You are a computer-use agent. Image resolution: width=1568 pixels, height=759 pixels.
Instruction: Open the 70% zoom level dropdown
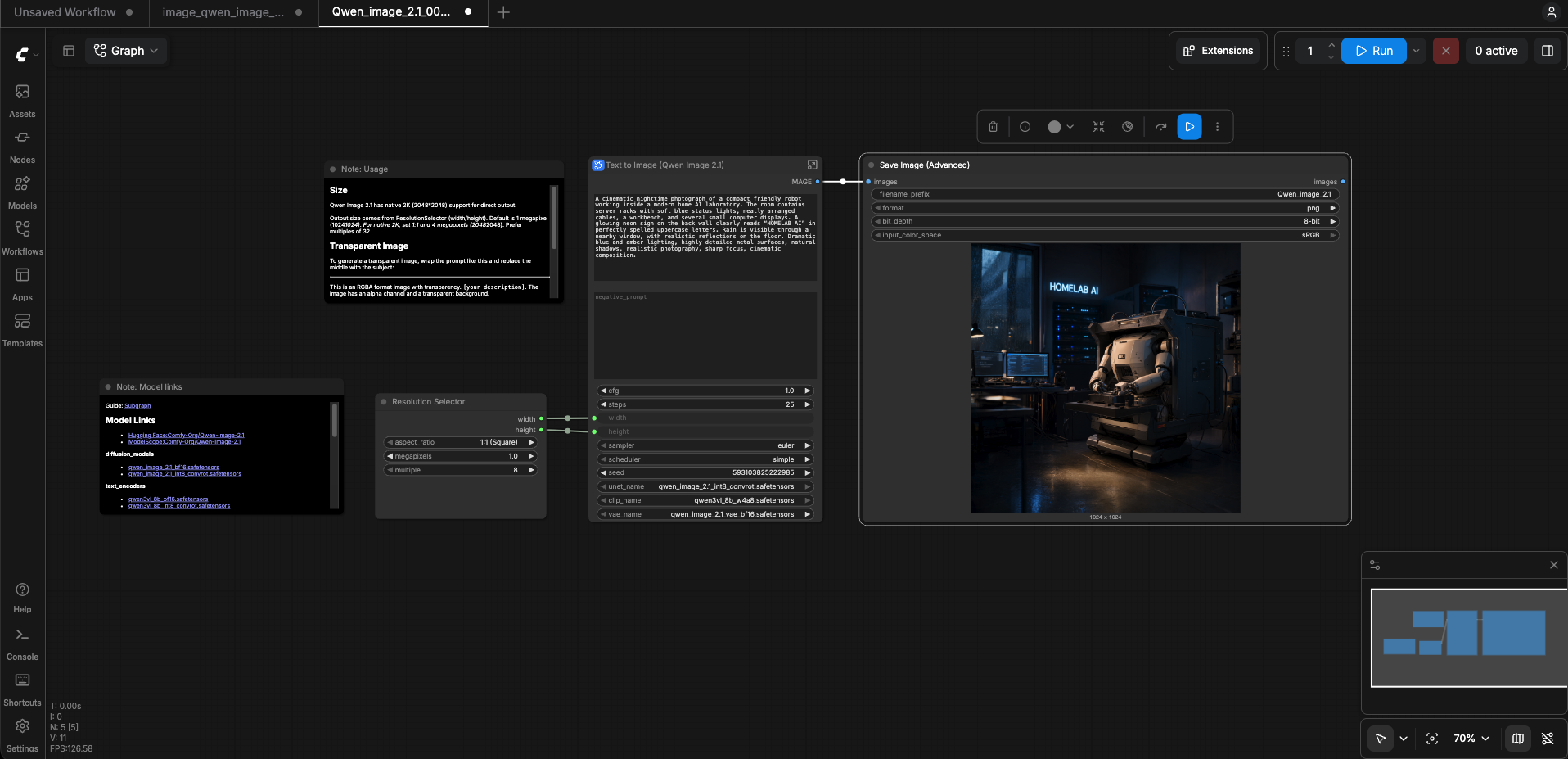pos(1471,739)
